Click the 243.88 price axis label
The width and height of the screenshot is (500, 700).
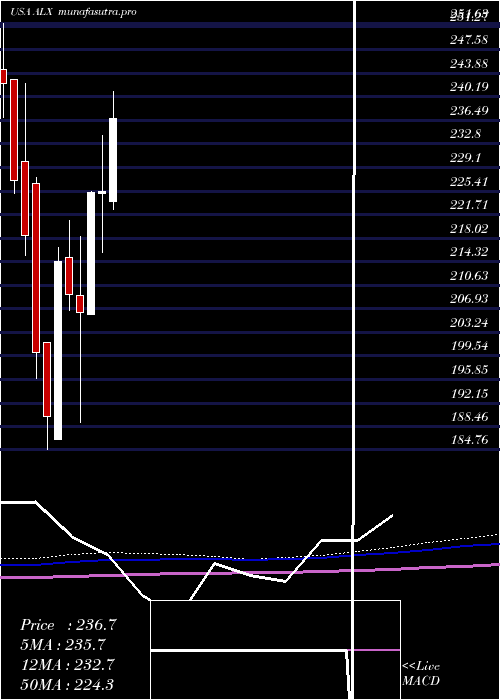click(469, 64)
